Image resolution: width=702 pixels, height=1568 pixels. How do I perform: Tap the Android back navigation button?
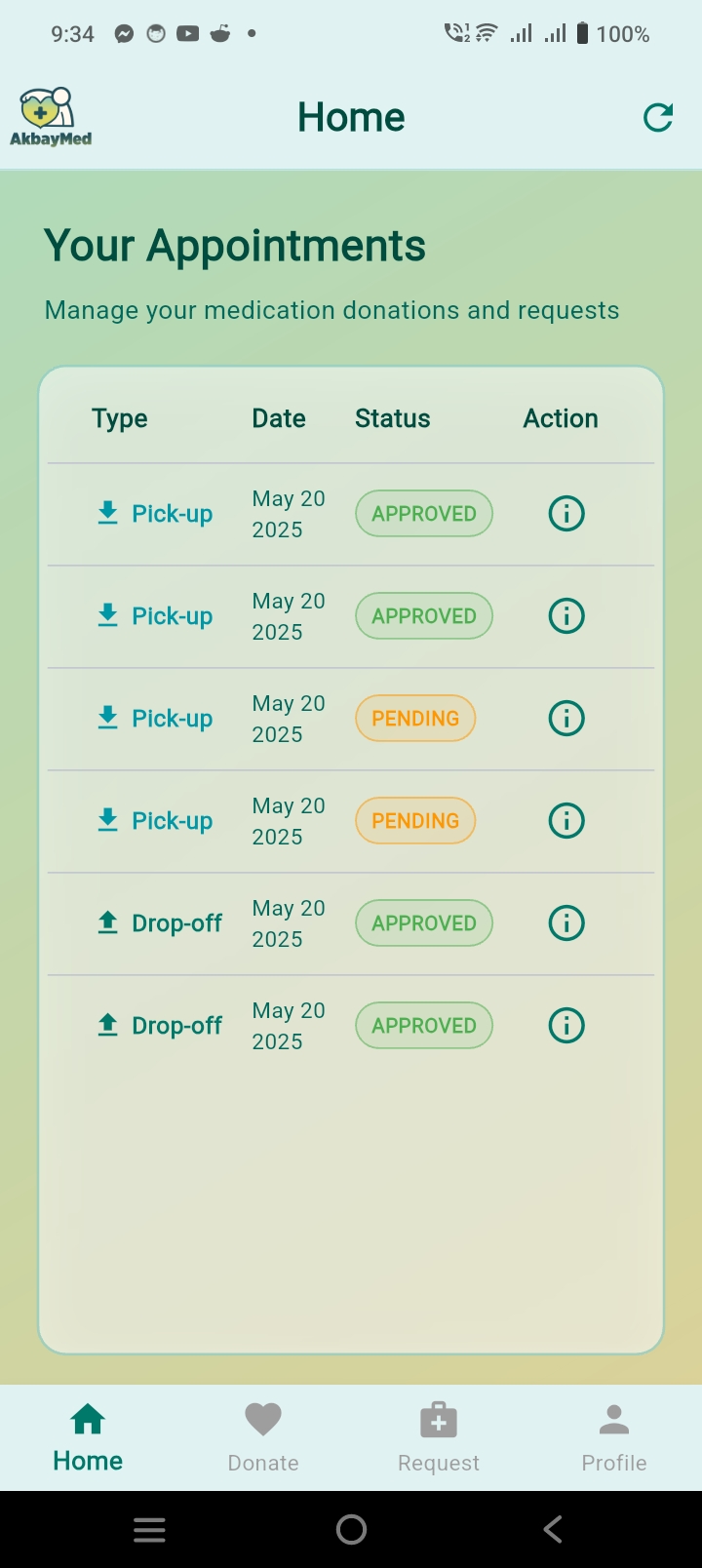[x=553, y=1529]
